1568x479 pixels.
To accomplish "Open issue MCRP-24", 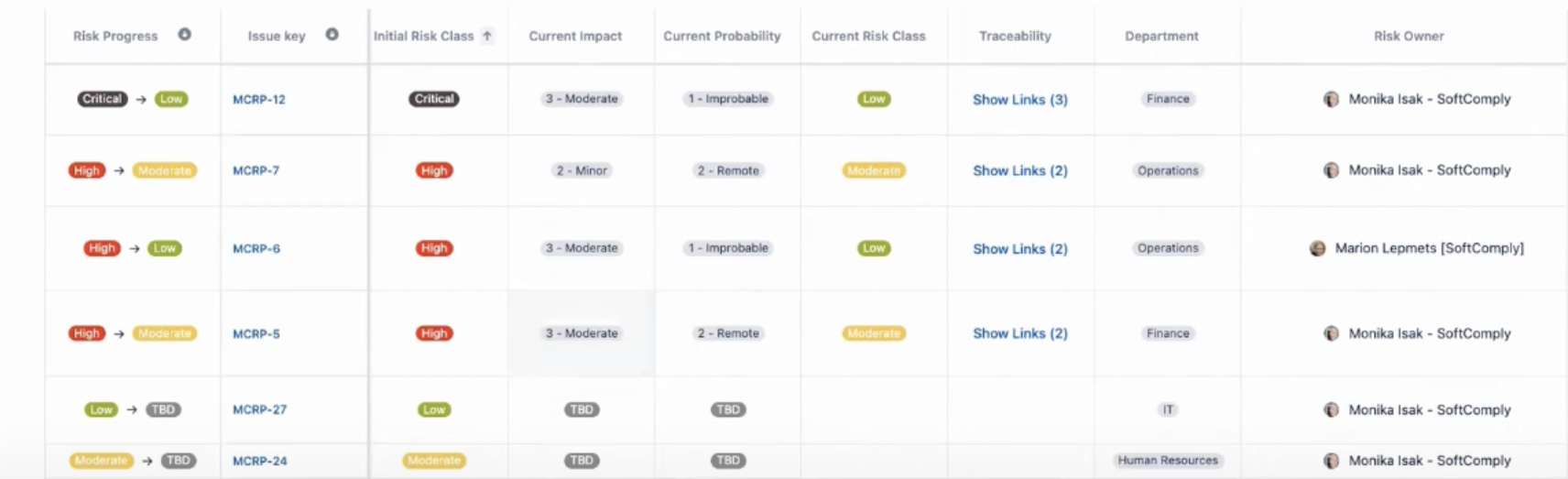I will click(x=260, y=461).
